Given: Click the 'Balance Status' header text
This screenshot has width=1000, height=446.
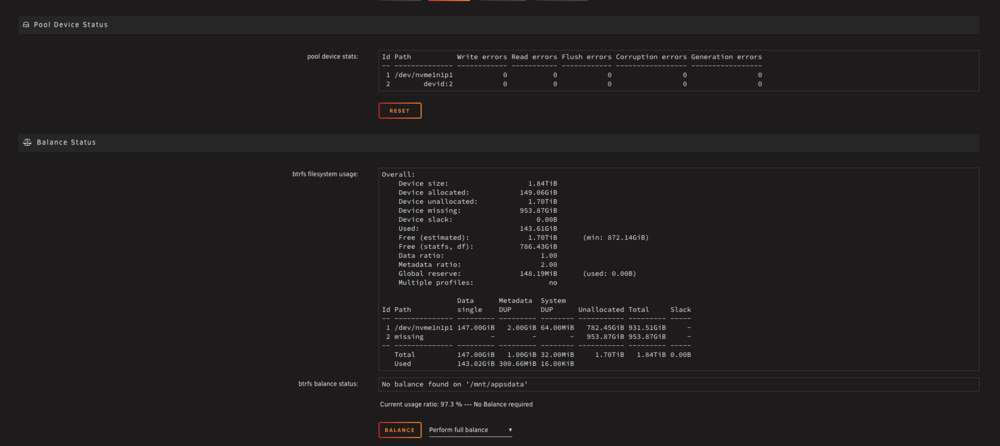Looking at the screenshot, I should [66, 142].
